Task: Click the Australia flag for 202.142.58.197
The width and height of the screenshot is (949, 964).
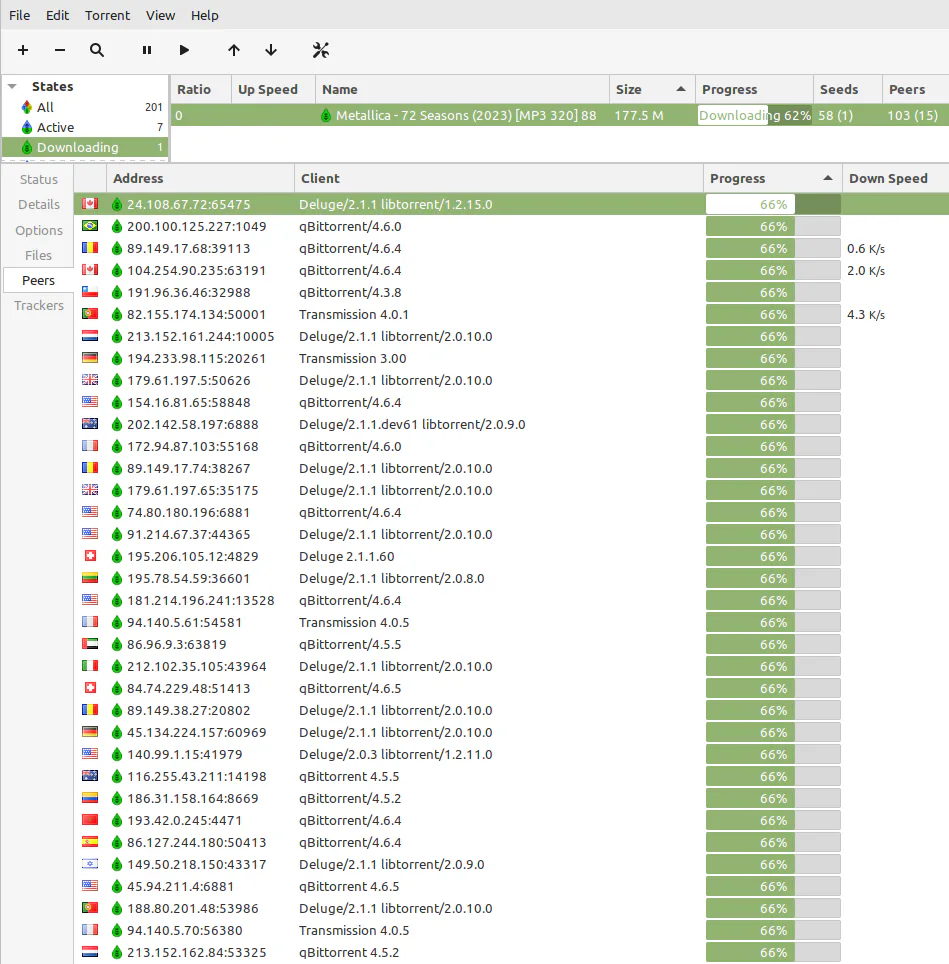Action: (90, 424)
